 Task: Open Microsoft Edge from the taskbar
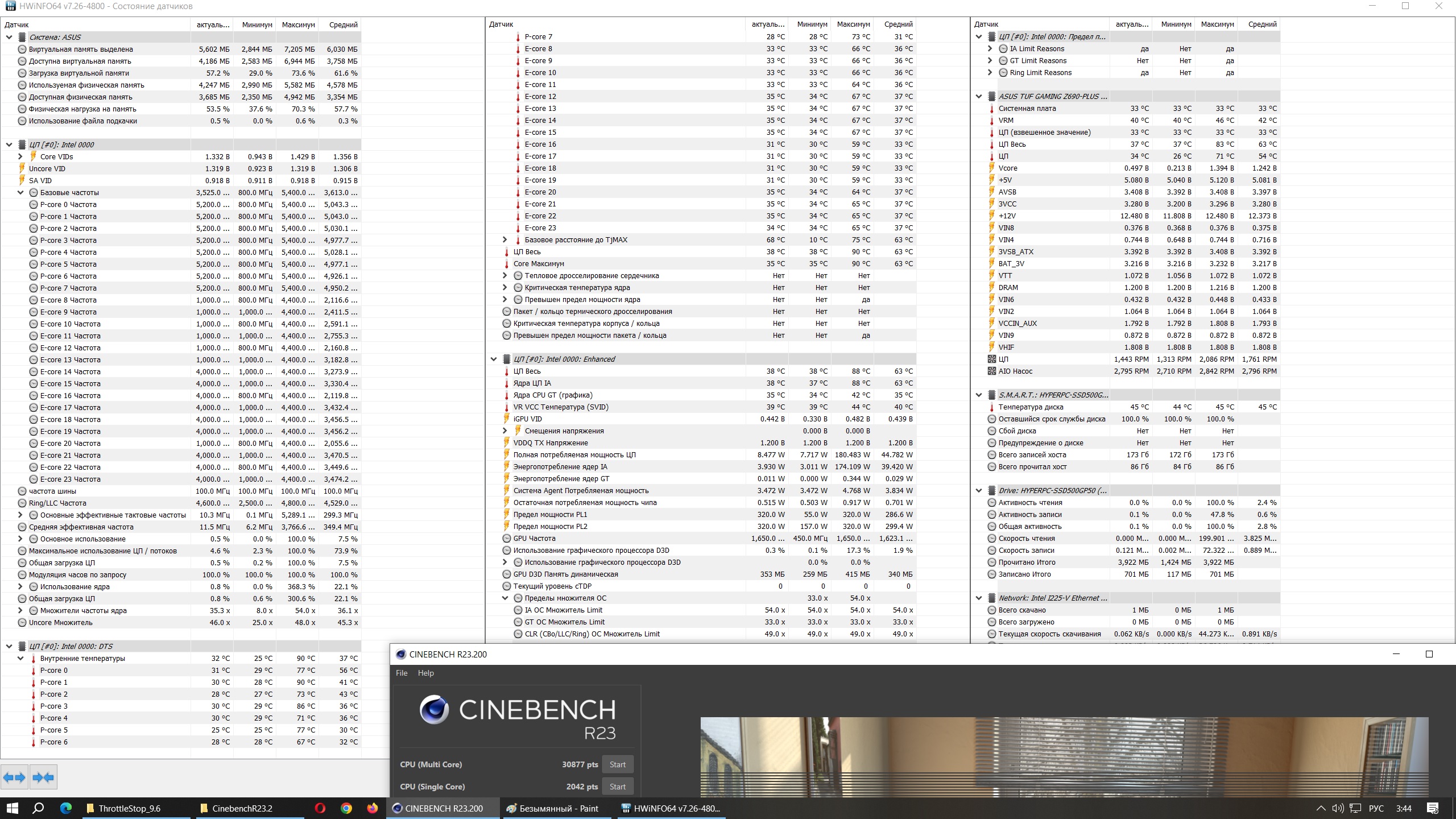pos(66,808)
